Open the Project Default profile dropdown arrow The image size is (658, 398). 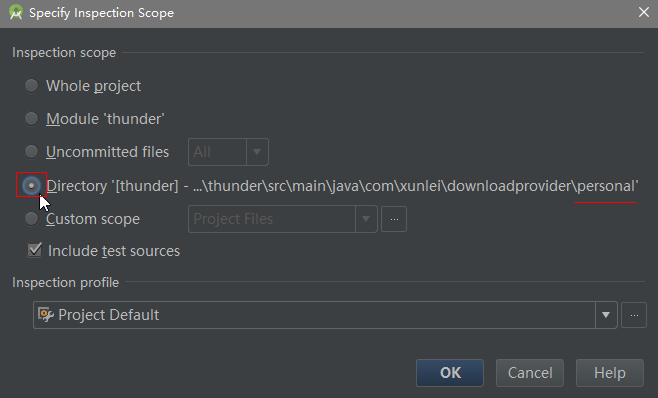pyautogui.click(x=606, y=315)
